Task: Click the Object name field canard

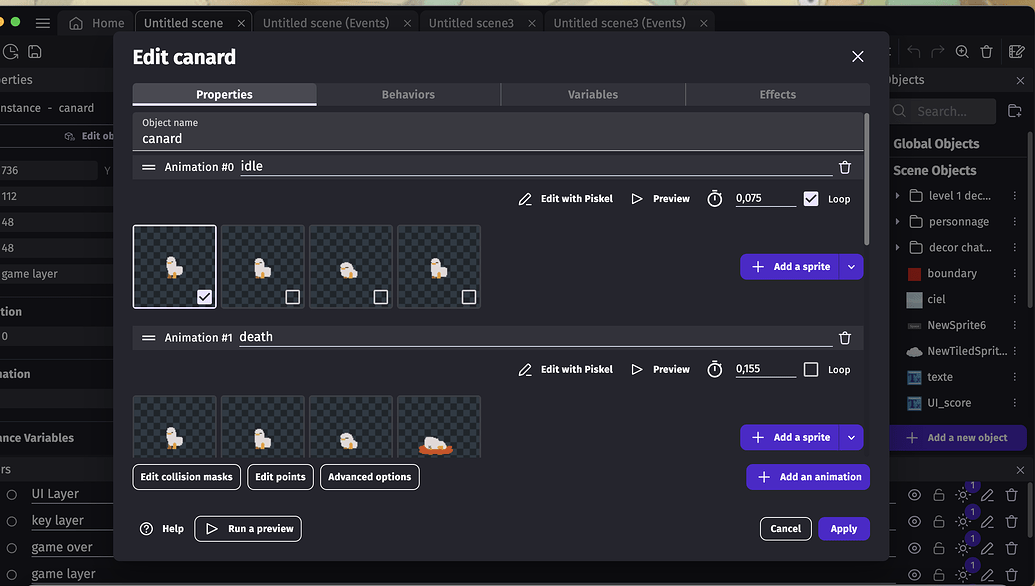Action: click(x=498, y=132)
